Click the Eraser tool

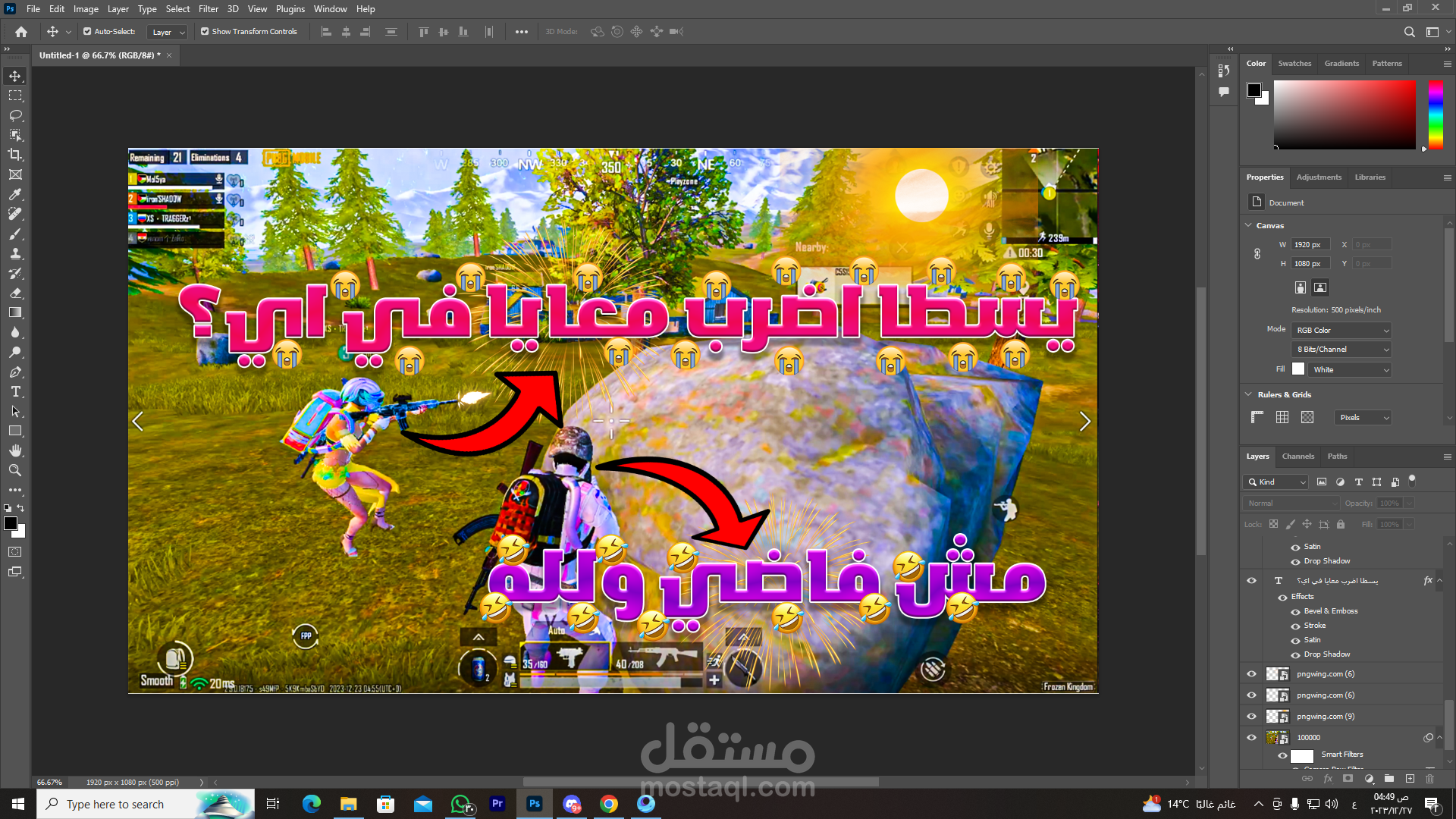tap(15, 293)
